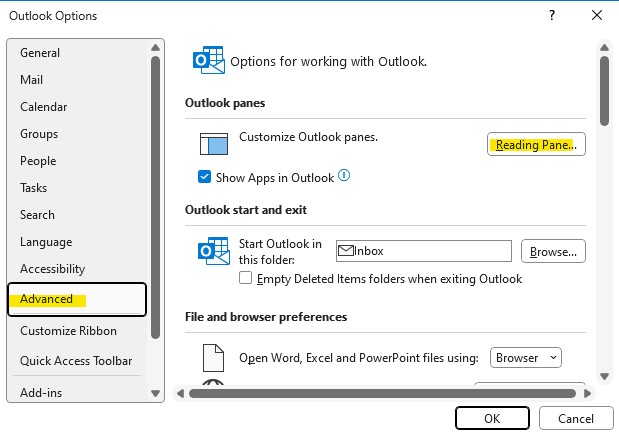Open the Add-ins category

(41, 393)
